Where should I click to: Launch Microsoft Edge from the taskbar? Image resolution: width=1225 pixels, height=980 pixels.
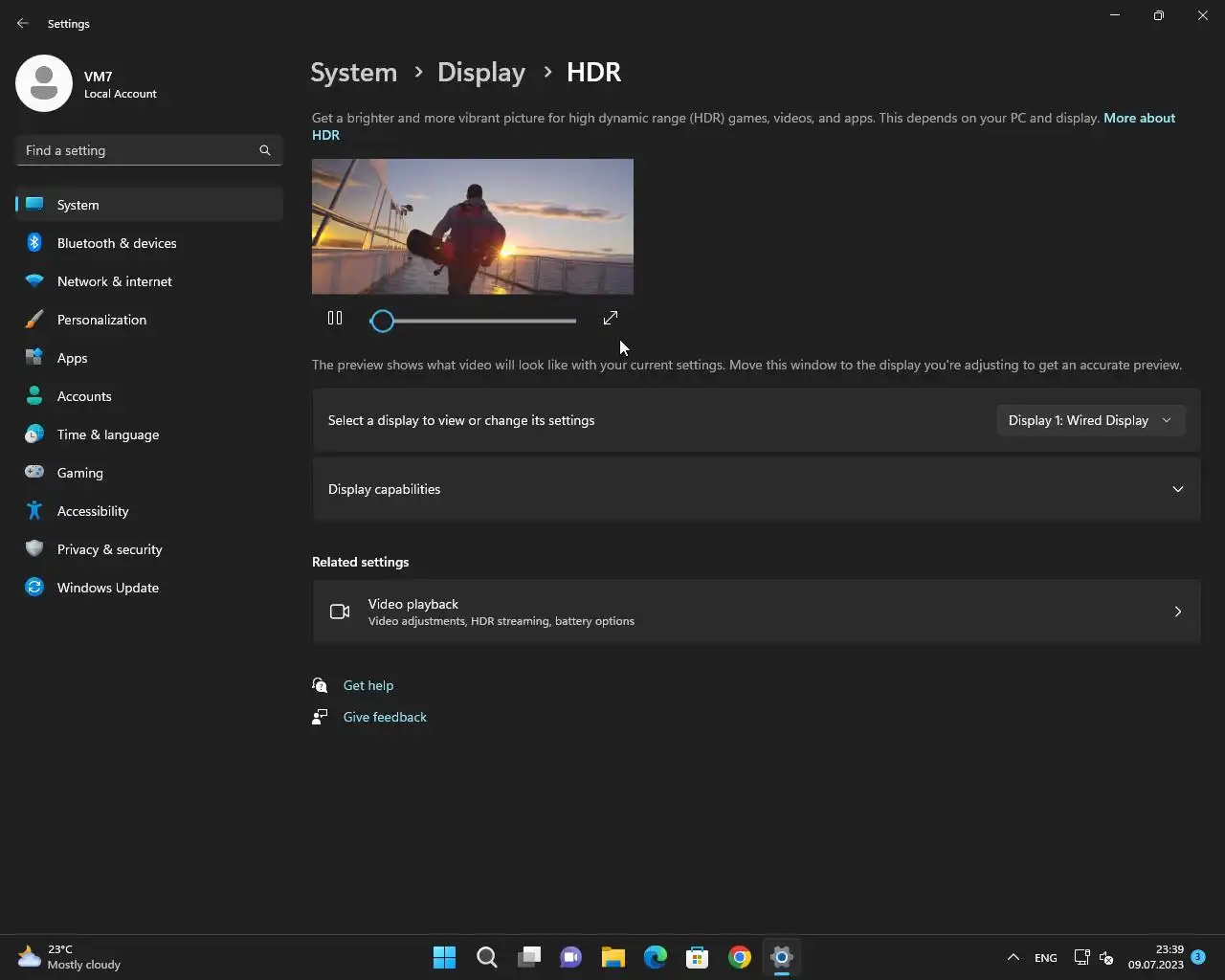click(x=656, y=957)
